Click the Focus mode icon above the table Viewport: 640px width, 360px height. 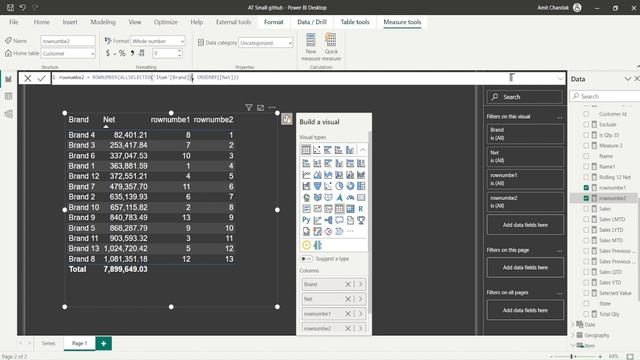pyautogui.click(x=260, y=107)
